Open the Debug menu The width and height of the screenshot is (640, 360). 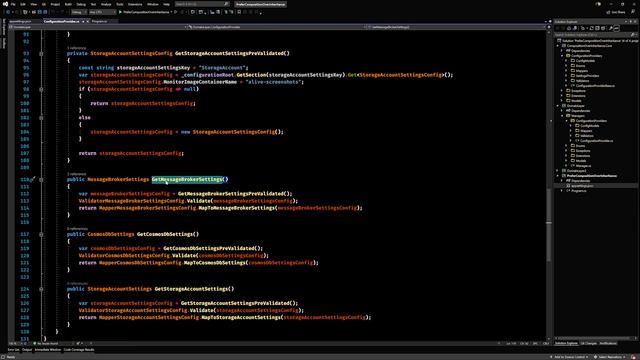pos(81,4)
